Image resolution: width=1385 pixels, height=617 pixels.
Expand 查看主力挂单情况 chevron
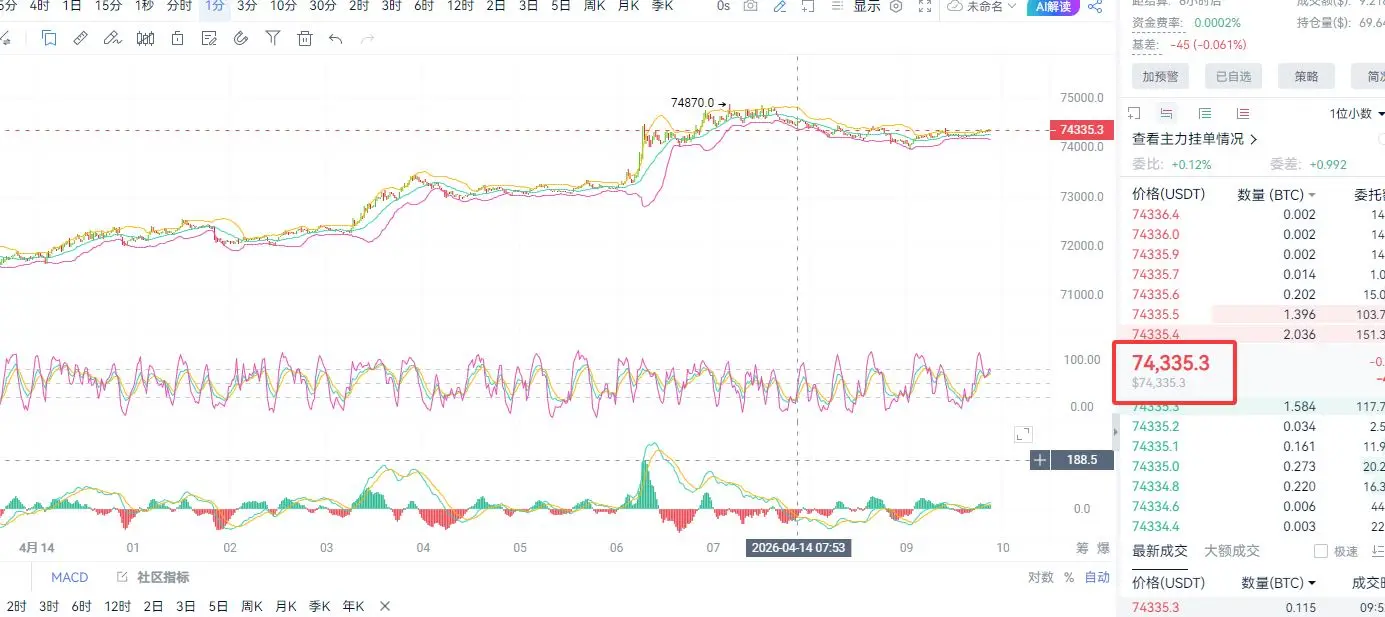[x=1254, y=139]
